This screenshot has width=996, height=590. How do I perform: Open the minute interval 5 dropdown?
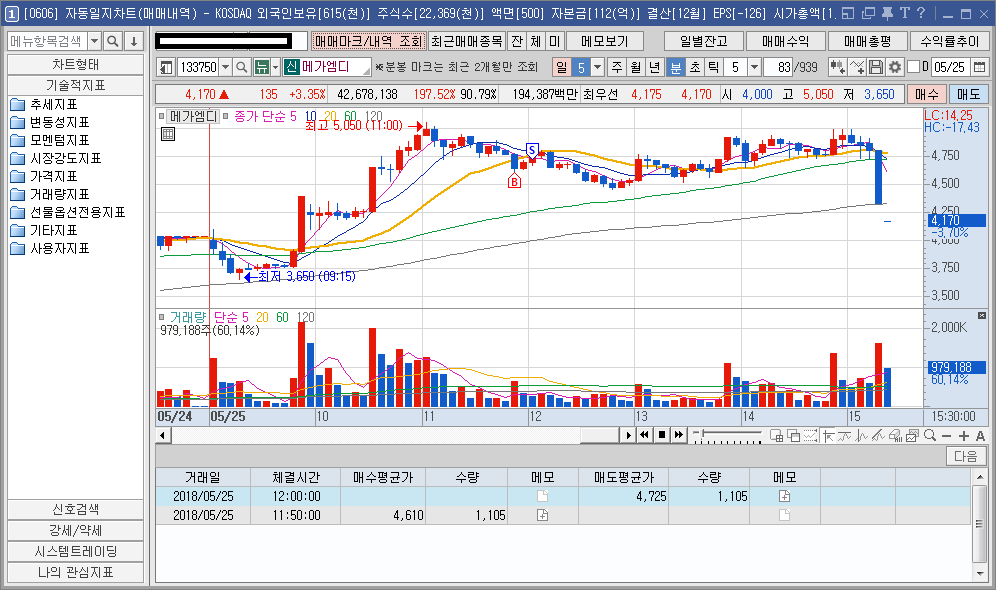(x=754, y=67)
